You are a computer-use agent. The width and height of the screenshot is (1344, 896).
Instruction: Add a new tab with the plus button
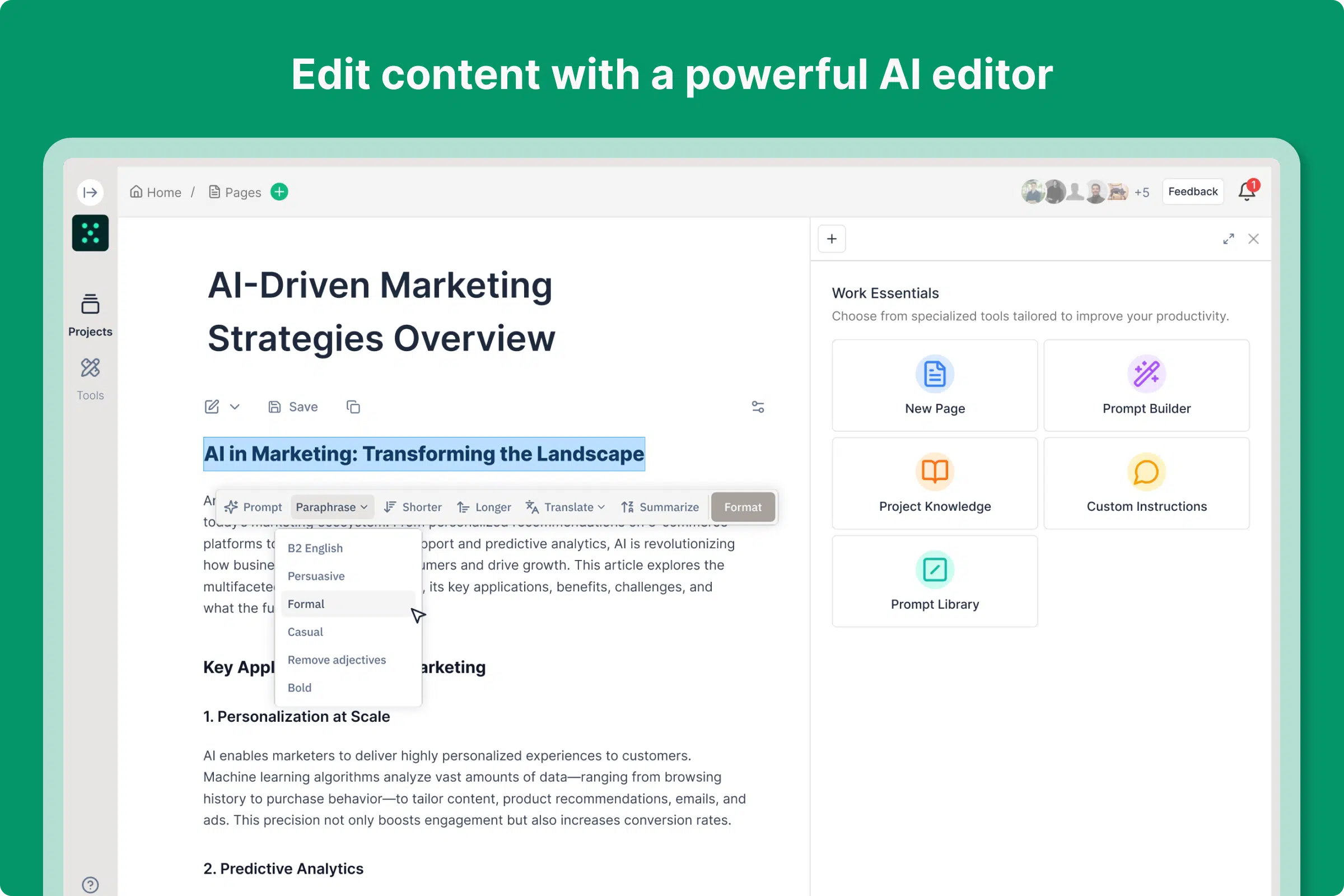[x=832, y=239]
